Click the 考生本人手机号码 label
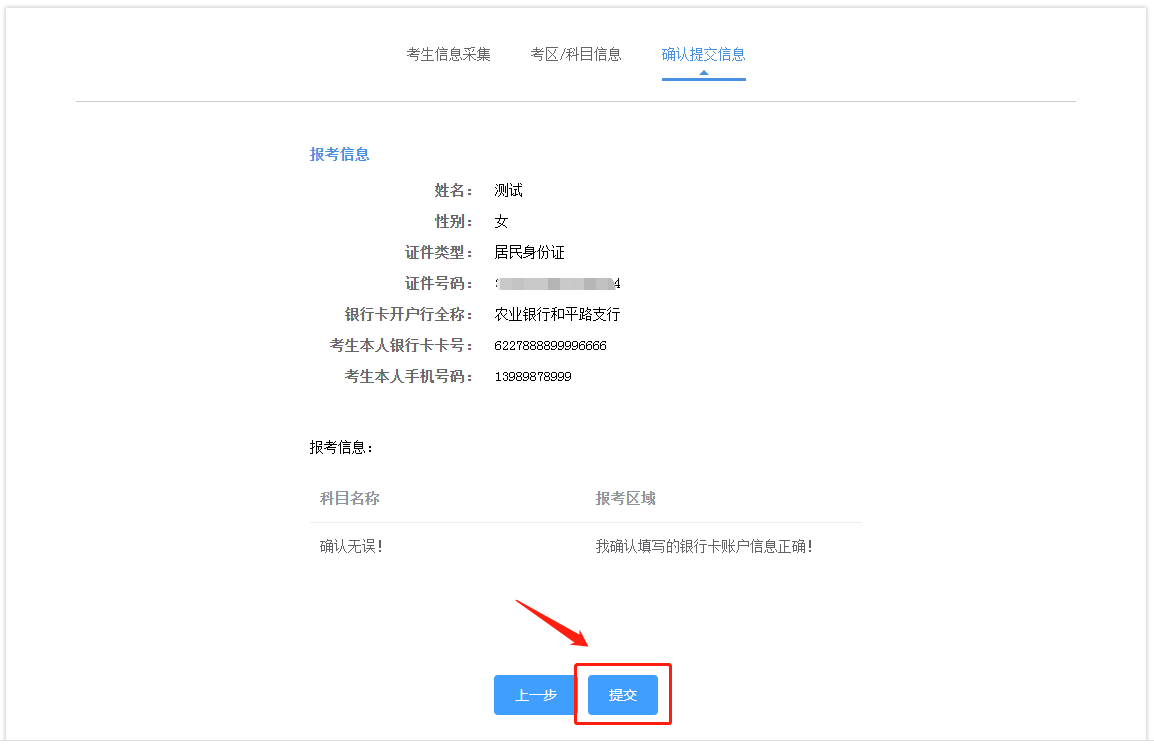This screenshot has width=1154, height=747. coord(408,376)
